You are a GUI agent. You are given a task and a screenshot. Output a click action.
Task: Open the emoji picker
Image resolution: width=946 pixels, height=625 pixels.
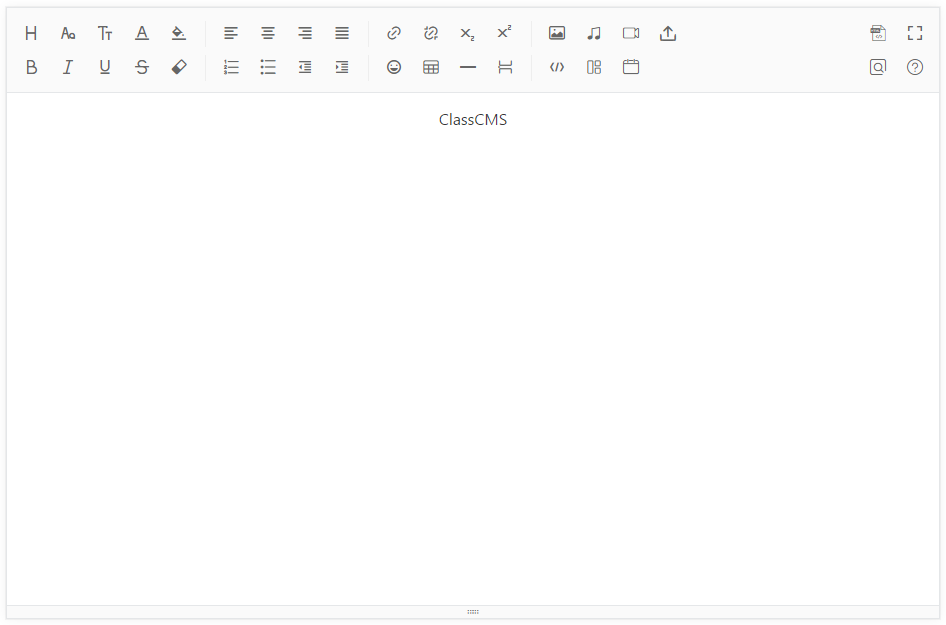point(394,67)
